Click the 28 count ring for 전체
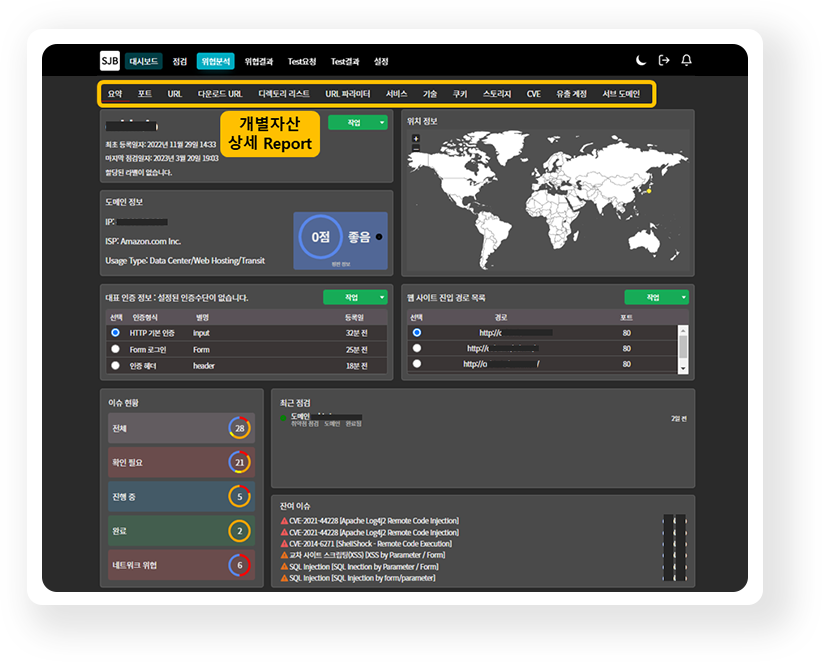 tap(239, 428)
